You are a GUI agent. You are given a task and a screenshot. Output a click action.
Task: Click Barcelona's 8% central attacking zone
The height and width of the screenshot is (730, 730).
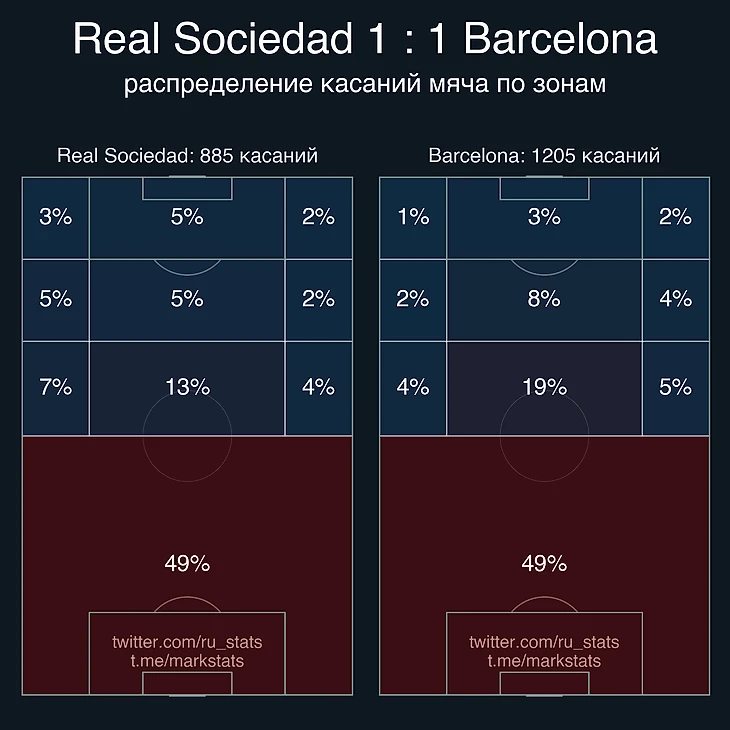pyautogui.click(x=544, y=300)
